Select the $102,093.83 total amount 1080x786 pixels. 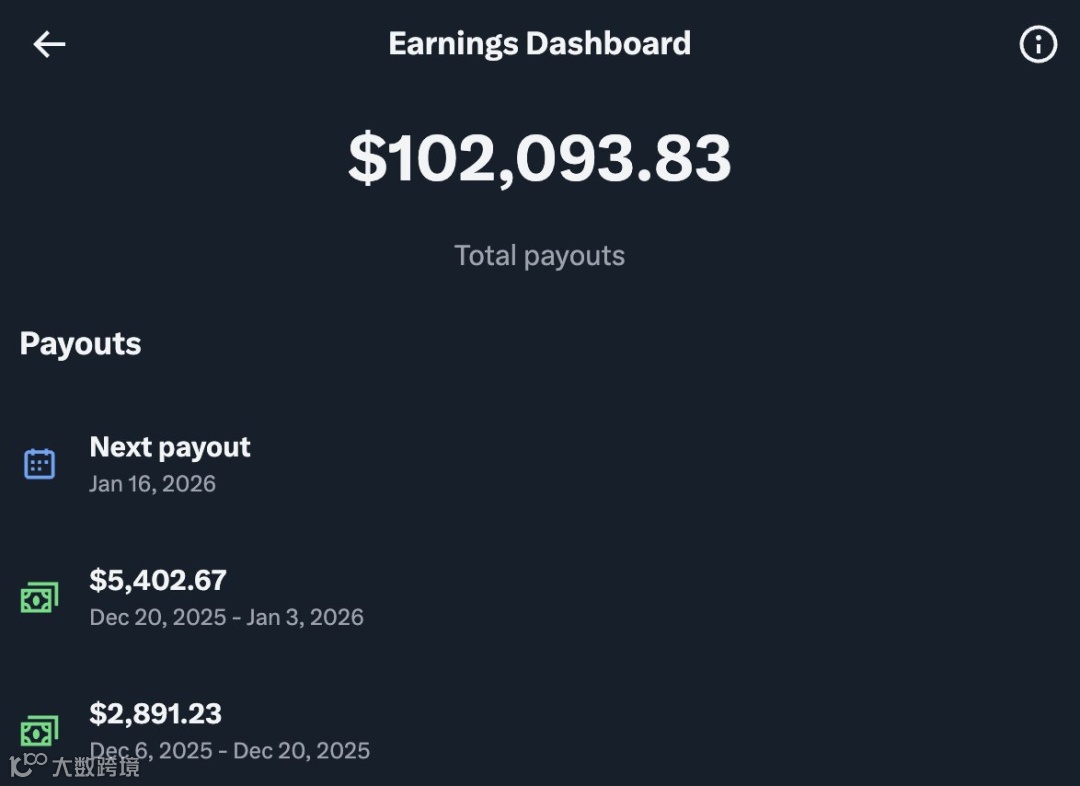click(539, 158)
